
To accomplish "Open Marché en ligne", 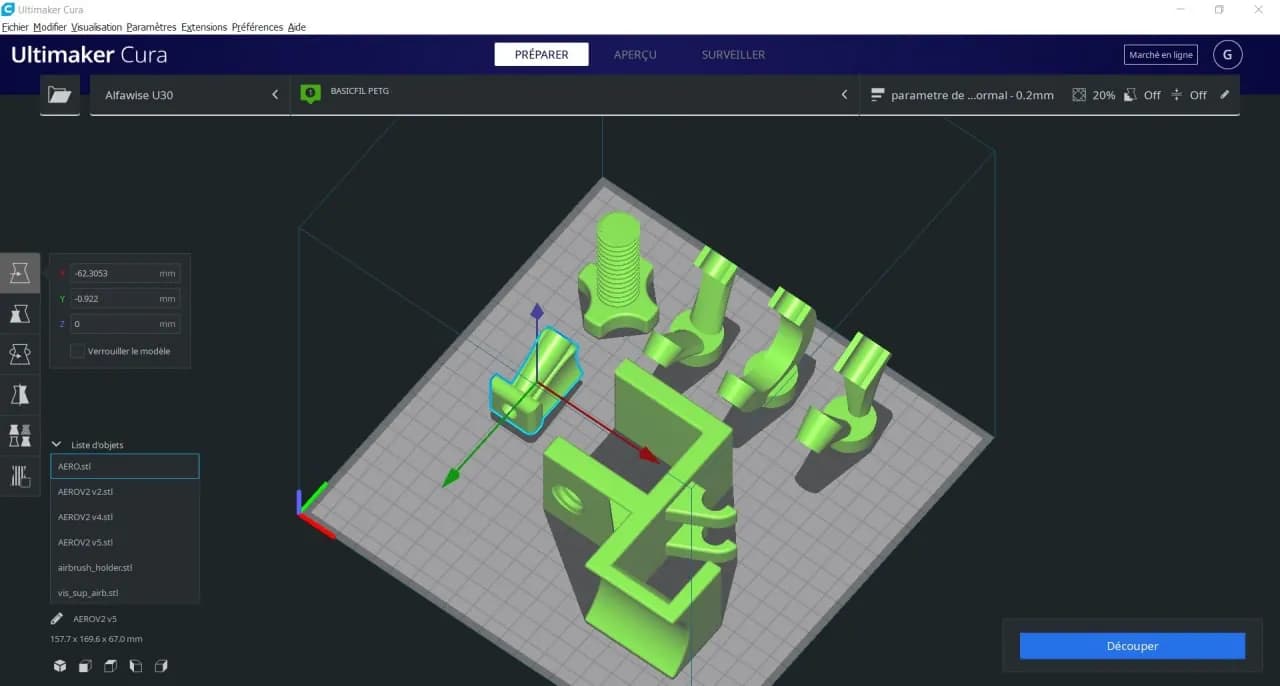I will point(1160,54).
